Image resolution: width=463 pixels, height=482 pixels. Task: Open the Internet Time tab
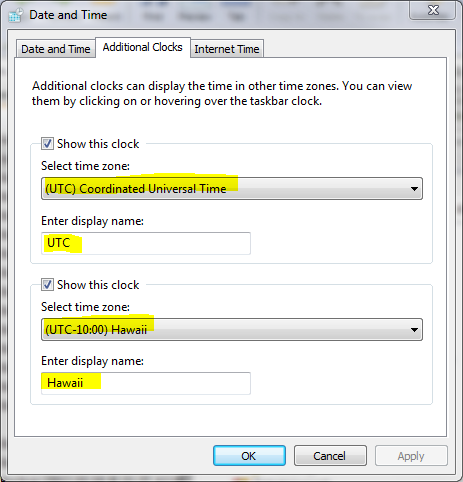(x=227, y=49)
